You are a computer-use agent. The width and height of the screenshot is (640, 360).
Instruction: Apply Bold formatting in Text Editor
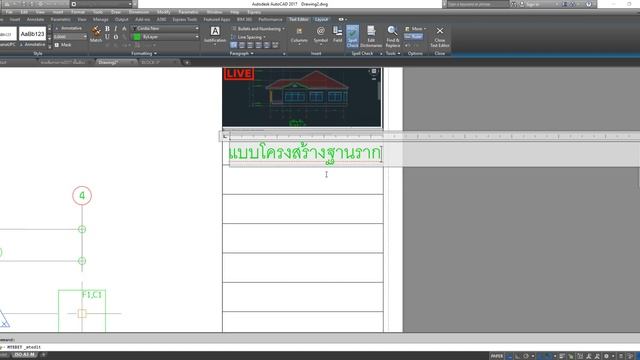[x=107, y=29]
